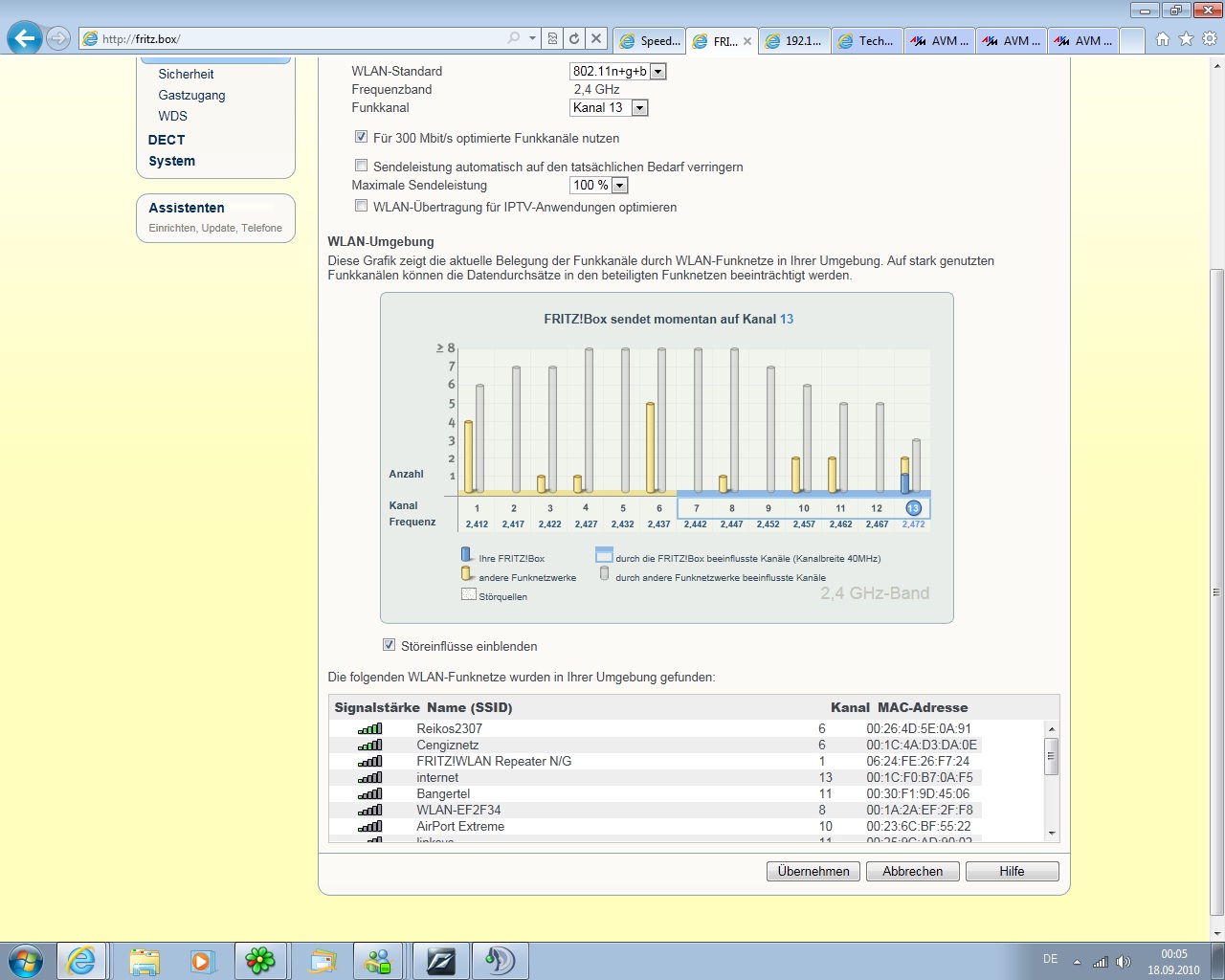Click the signal strength icon for Bangertel

[x=370, y=794]
